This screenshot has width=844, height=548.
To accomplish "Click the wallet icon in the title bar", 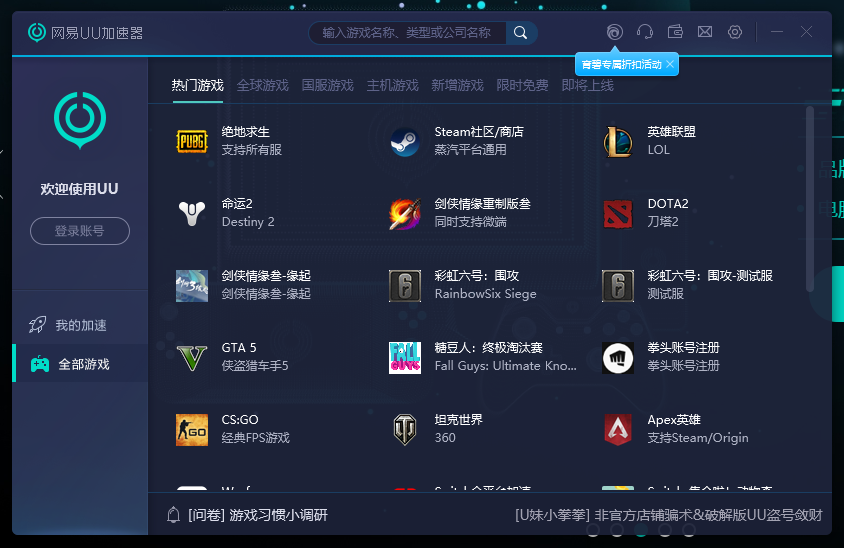I will click(675, 32).
